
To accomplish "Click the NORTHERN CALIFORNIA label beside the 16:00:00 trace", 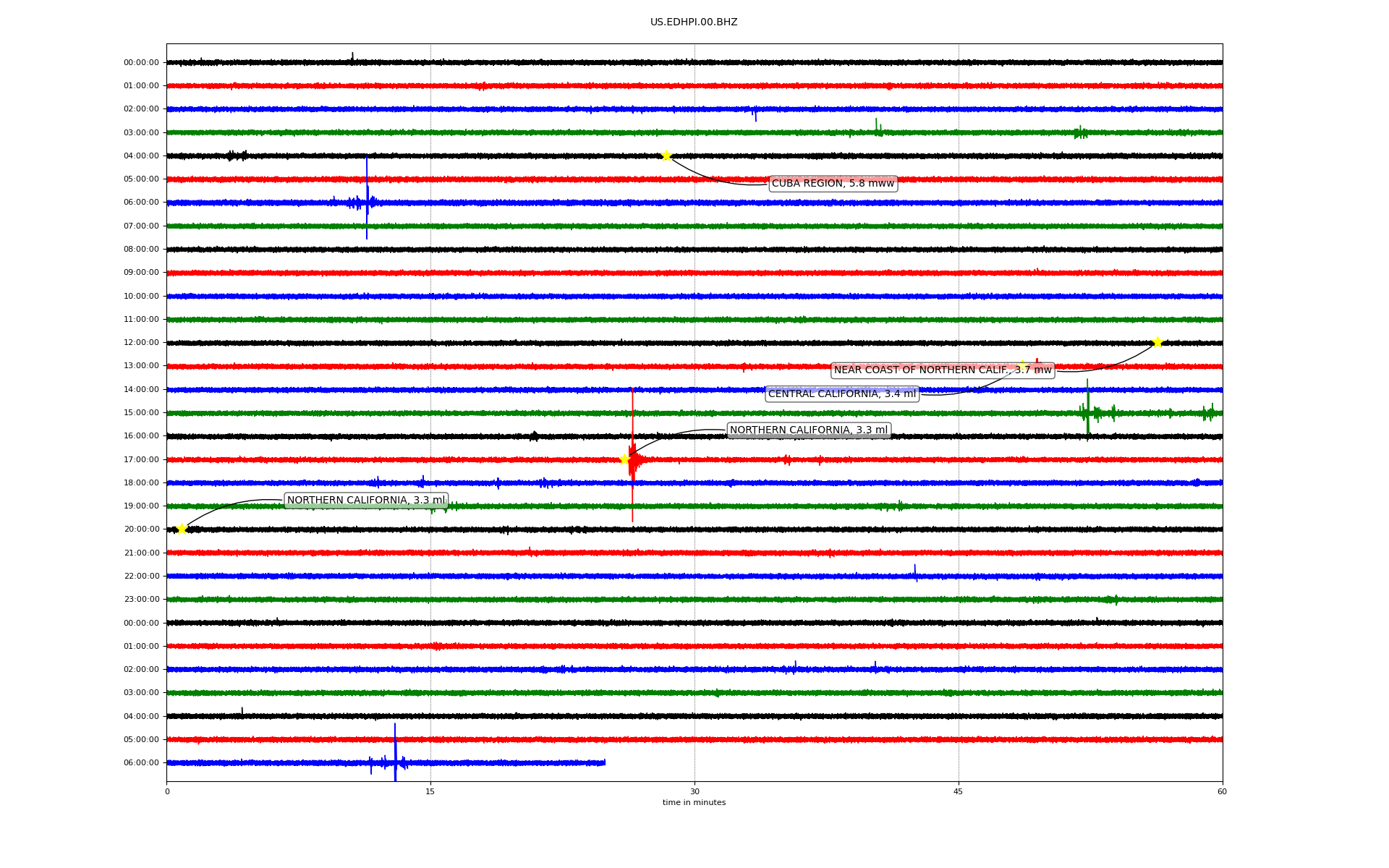I will [808, 430].
